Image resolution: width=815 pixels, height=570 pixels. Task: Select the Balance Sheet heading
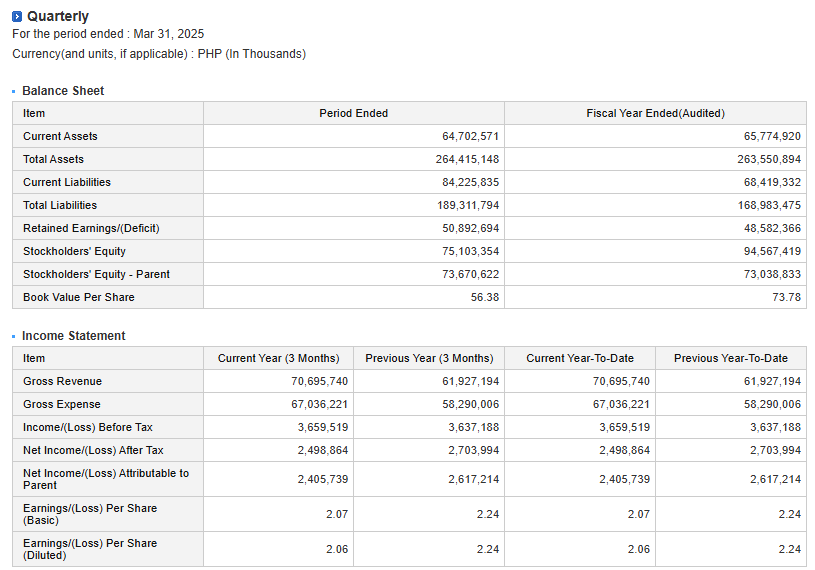[63, 91]
